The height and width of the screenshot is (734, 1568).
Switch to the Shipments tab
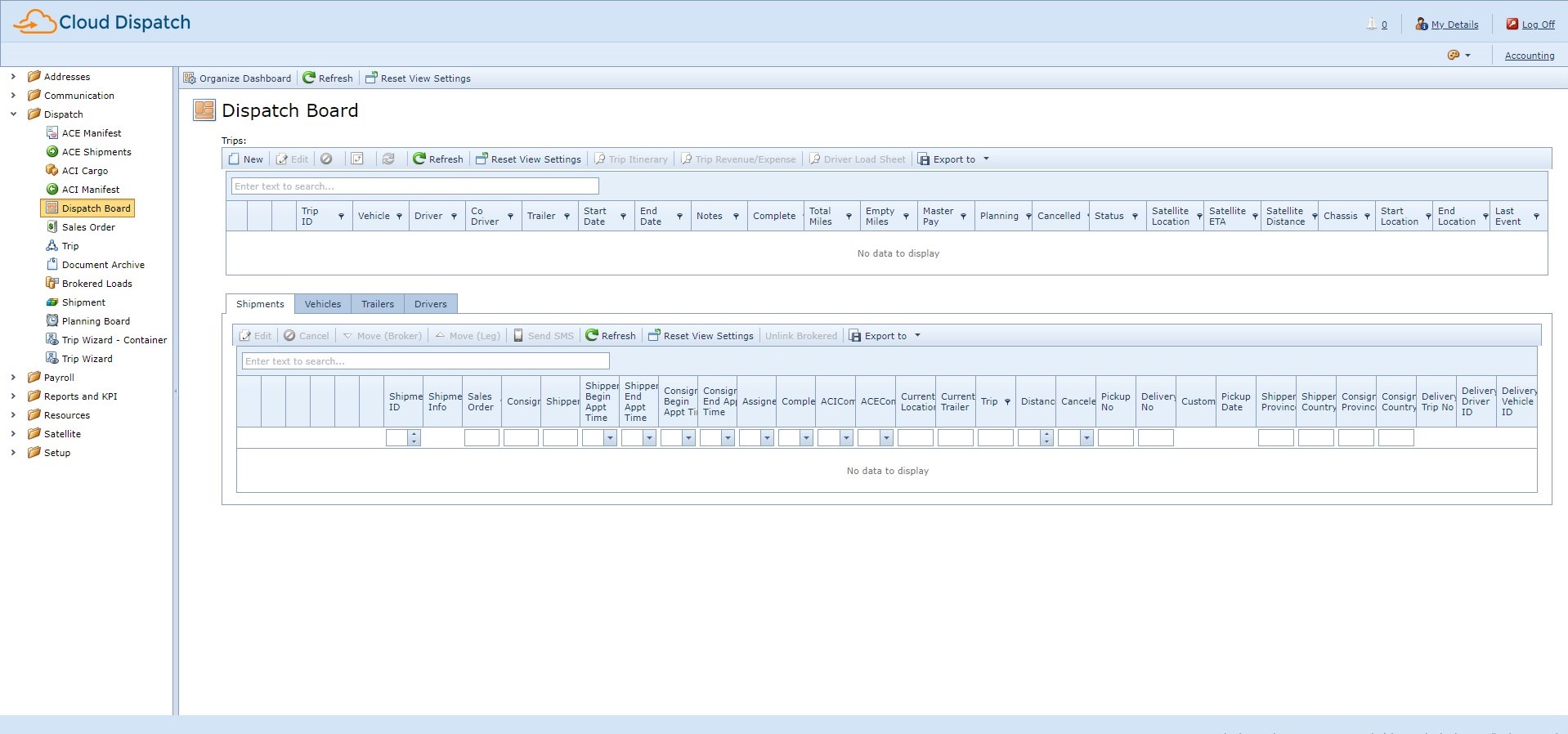pos(260,304)
